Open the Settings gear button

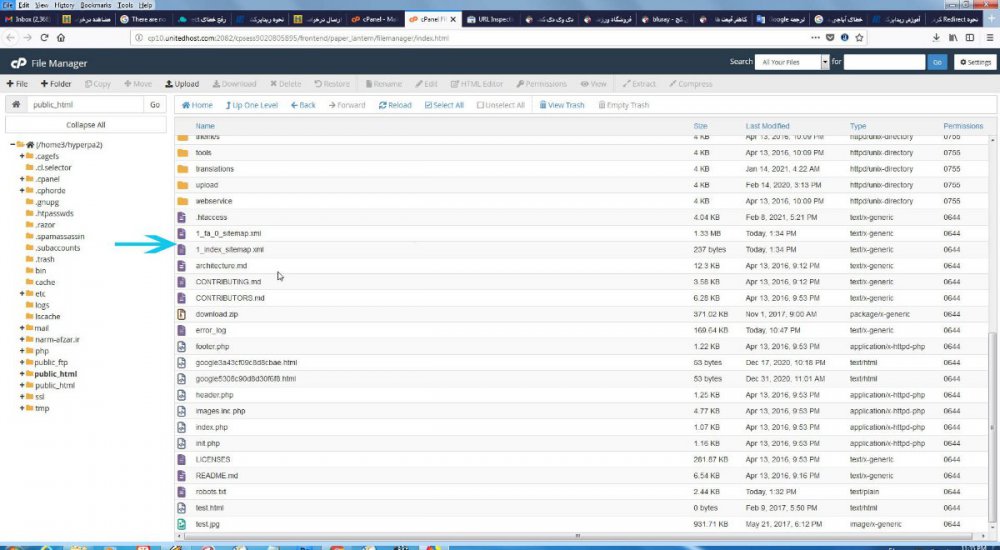click(975, 62)
